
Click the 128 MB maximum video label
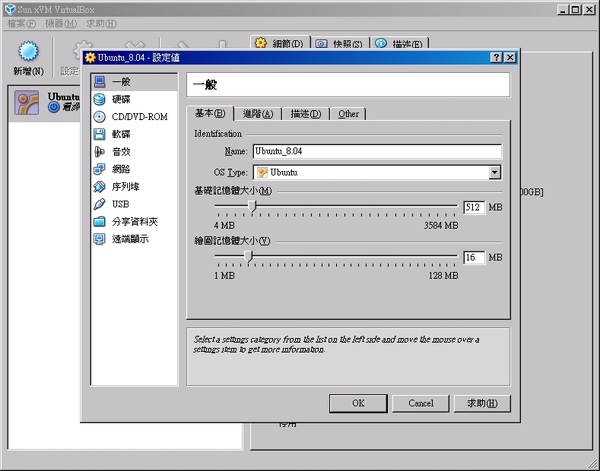[443, 275]
